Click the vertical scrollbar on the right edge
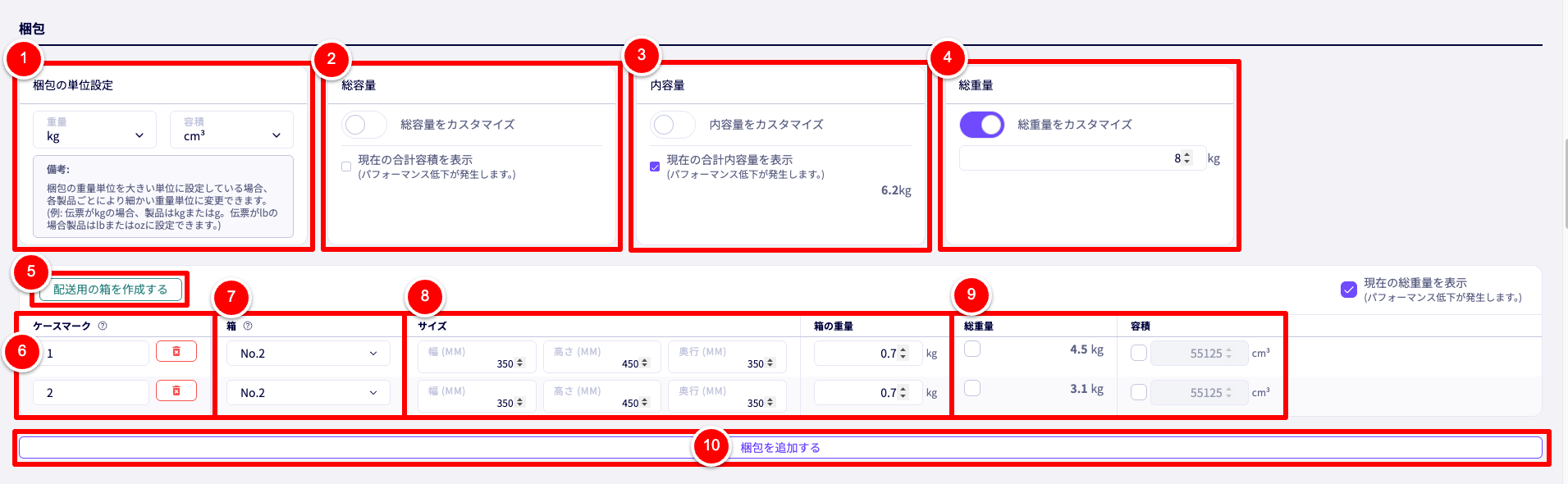The width and height of the screenshot is (1568, 484). [1566, 182]
